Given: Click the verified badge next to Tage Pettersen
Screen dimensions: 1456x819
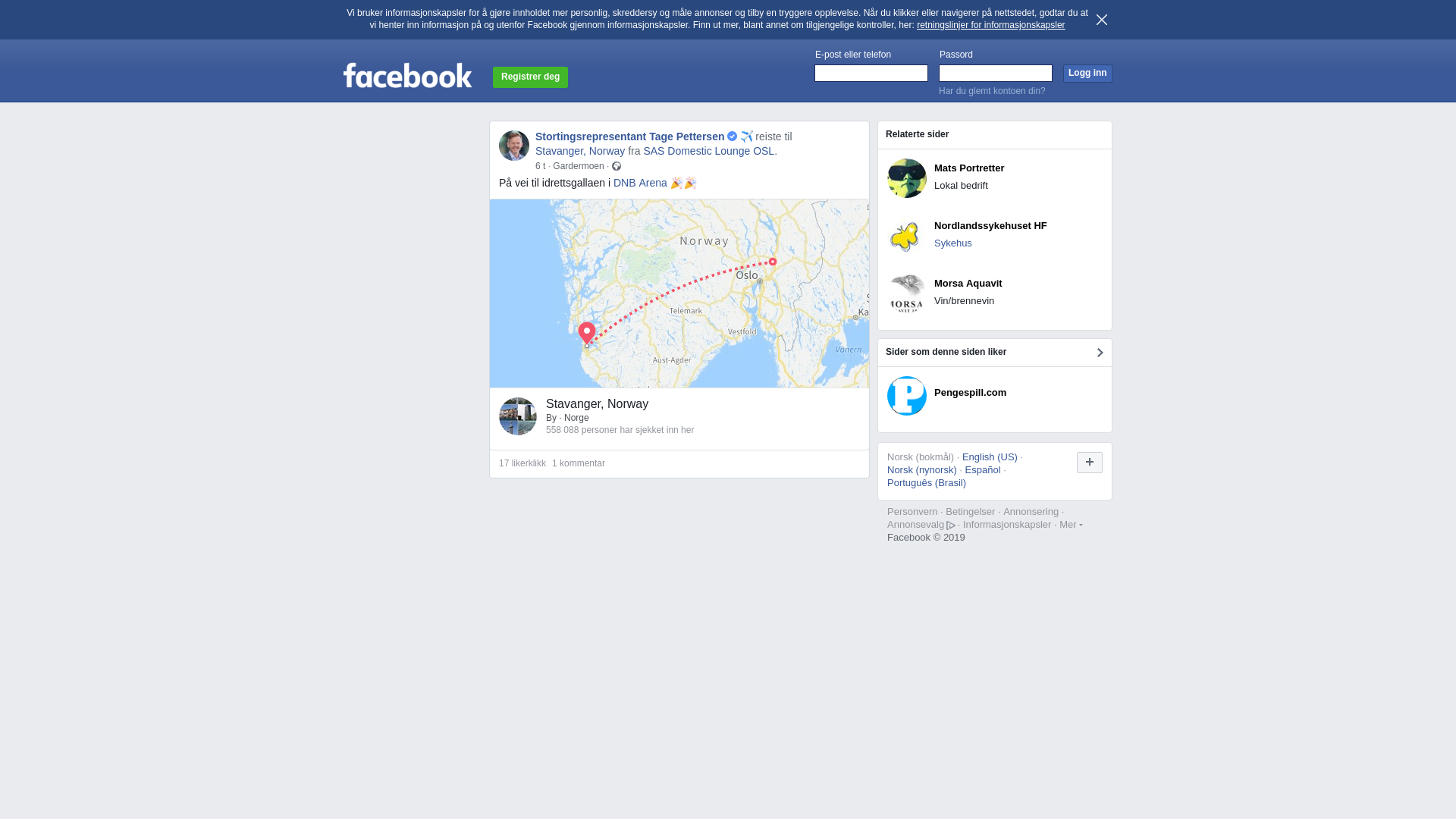Looking at the screenshot, I should (732, 136).
